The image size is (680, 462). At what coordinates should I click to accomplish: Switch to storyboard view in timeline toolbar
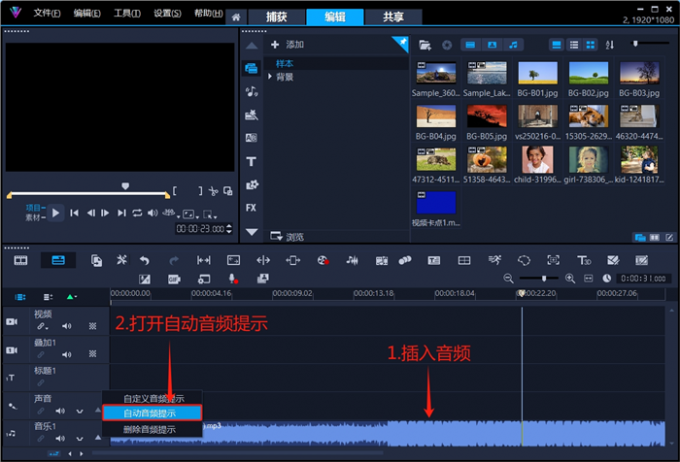tap(21, 260)
